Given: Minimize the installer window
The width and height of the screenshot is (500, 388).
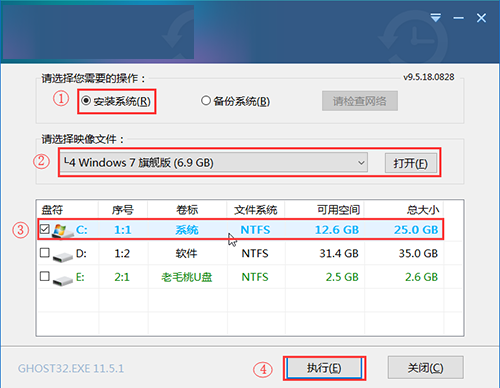Looking at the screenshot, I should 458,18.
